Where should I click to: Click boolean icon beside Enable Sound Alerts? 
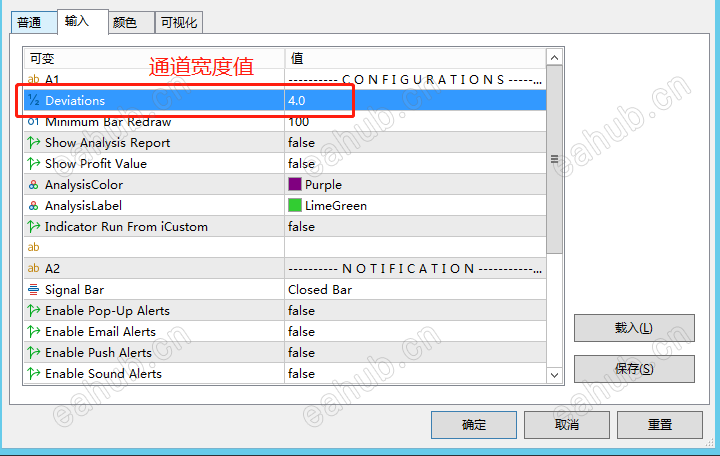point(34,373)
